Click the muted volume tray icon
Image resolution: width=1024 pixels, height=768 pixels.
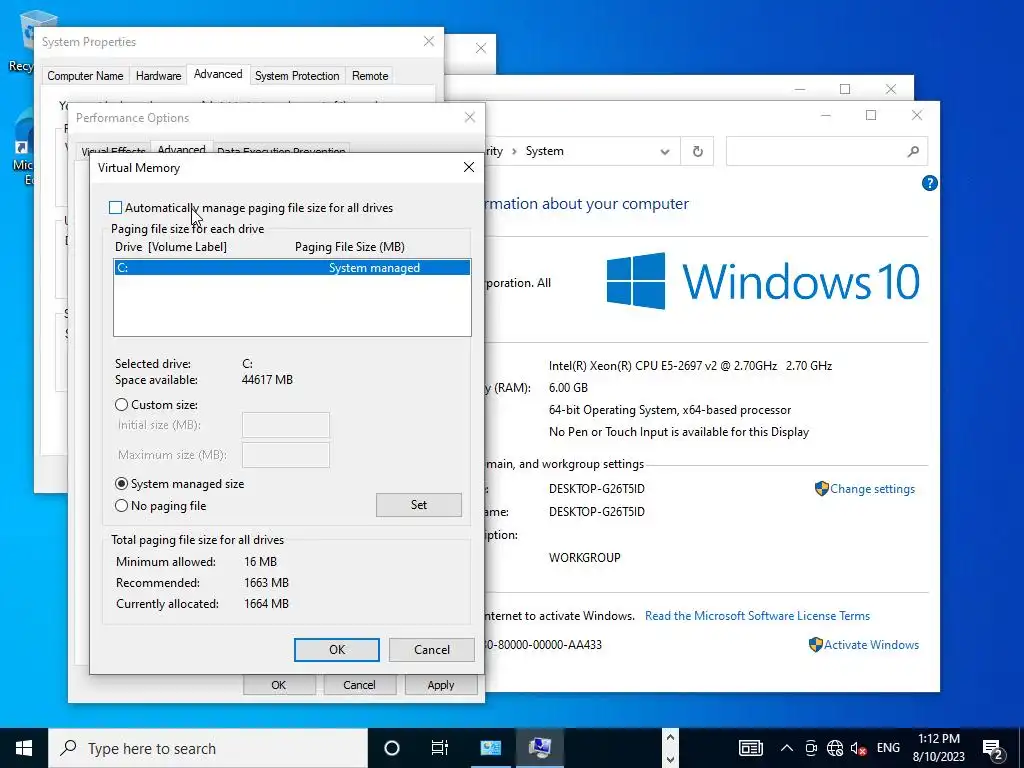[858, 748]
